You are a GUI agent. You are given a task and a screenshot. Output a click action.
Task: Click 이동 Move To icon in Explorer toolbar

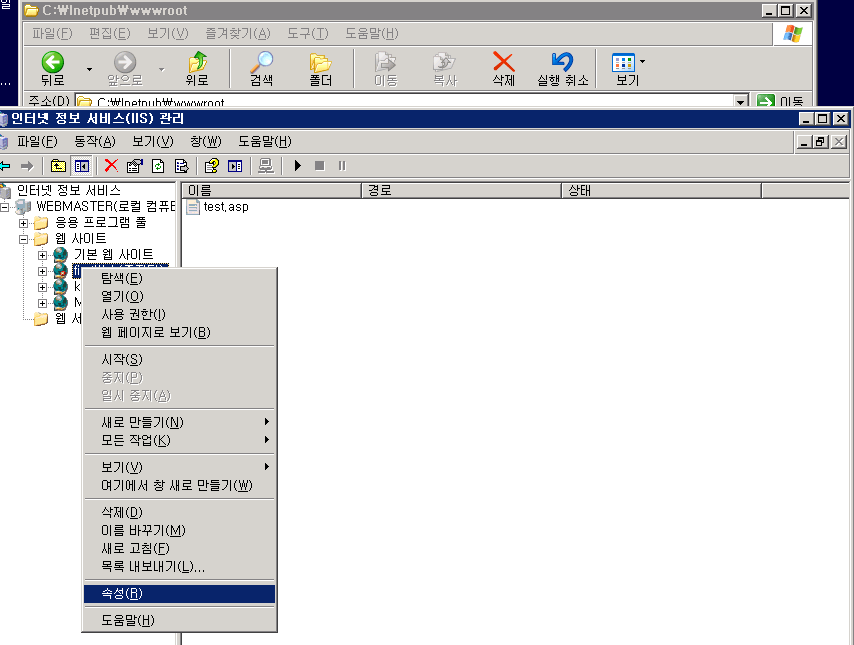coord(386,69)
